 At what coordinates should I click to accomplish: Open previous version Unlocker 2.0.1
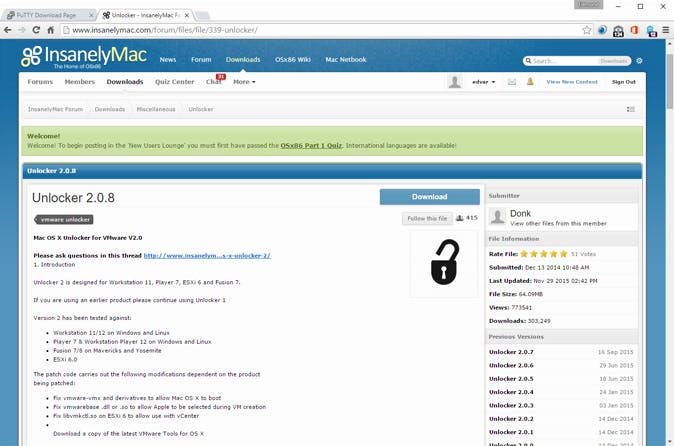pos(511,432)
